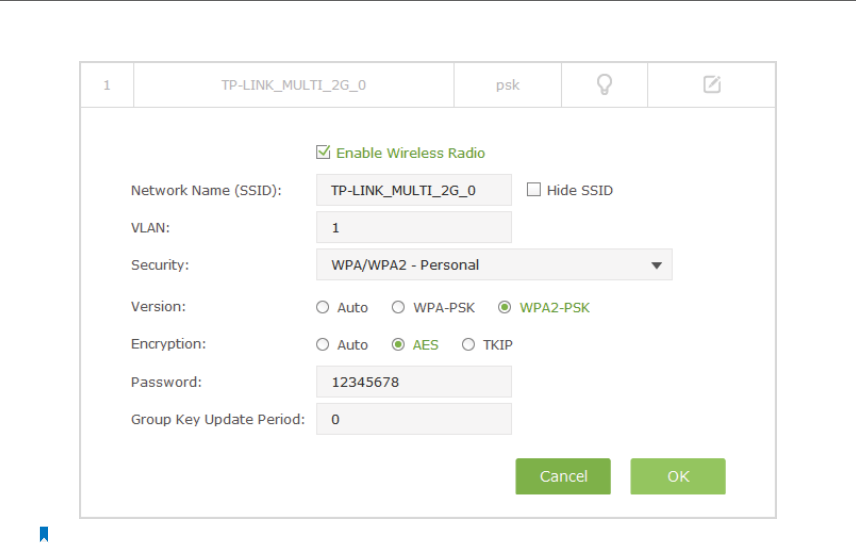This screenshot has height=543, width=856.
Task: Click the TP-LINK_MULTI_2G_0 cell in table row
Action: tap(294, 85)
